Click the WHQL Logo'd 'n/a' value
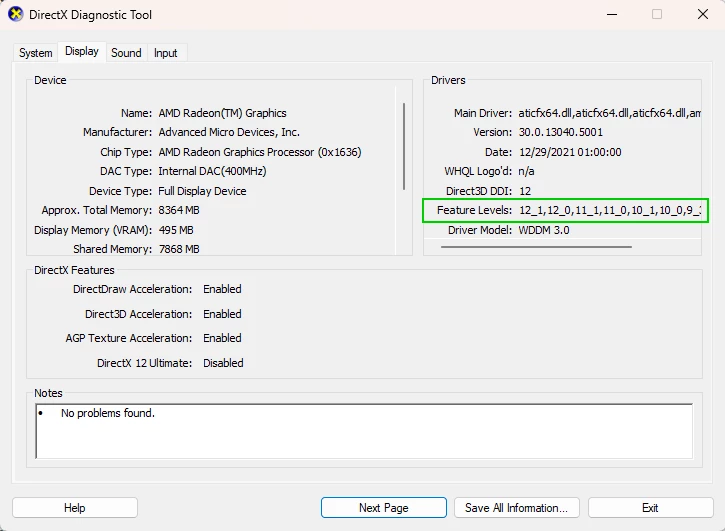The width and height of the screenshot is (725, 531). 526,171
